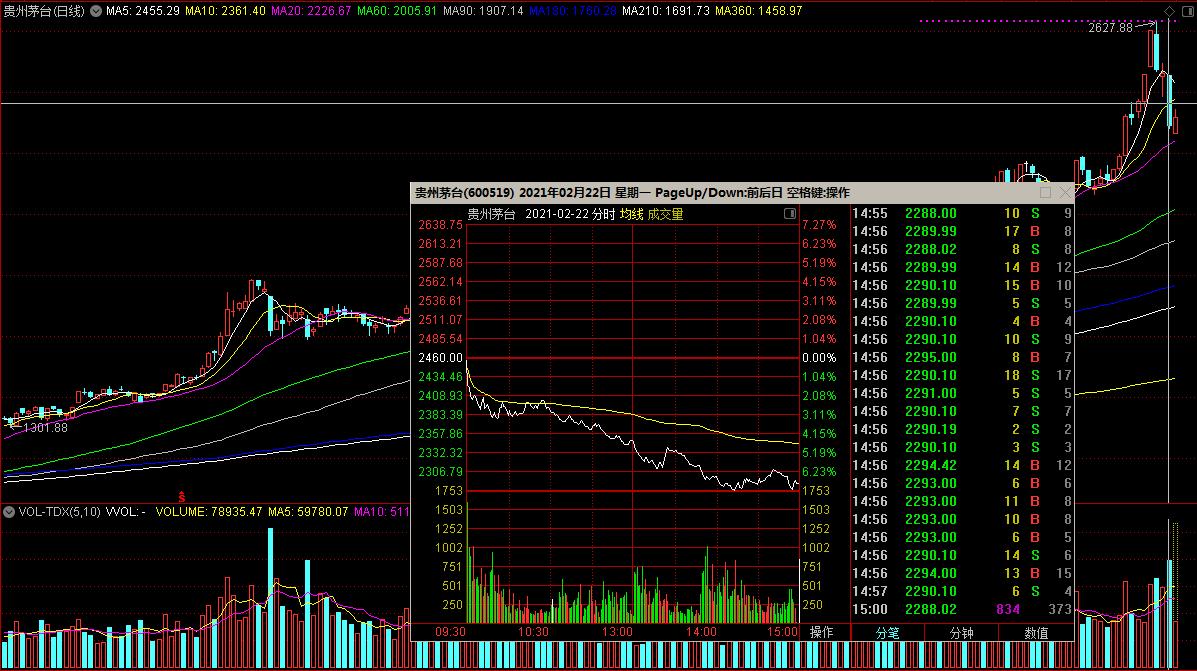Click the popup title bar 2021年02月22日 星期一

tap(585, 192)
